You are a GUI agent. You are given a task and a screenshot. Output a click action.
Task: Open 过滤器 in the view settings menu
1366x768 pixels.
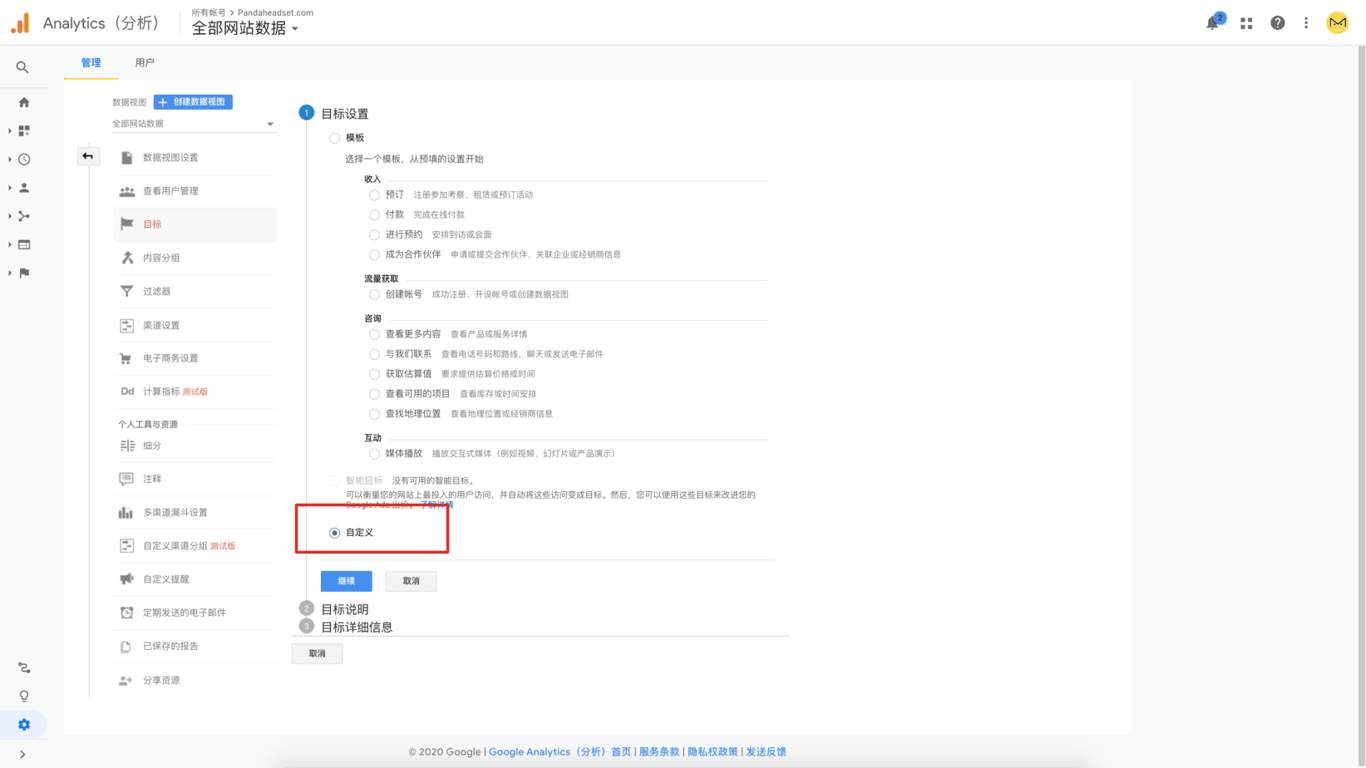pyautogui.click(x=157, y=291)
